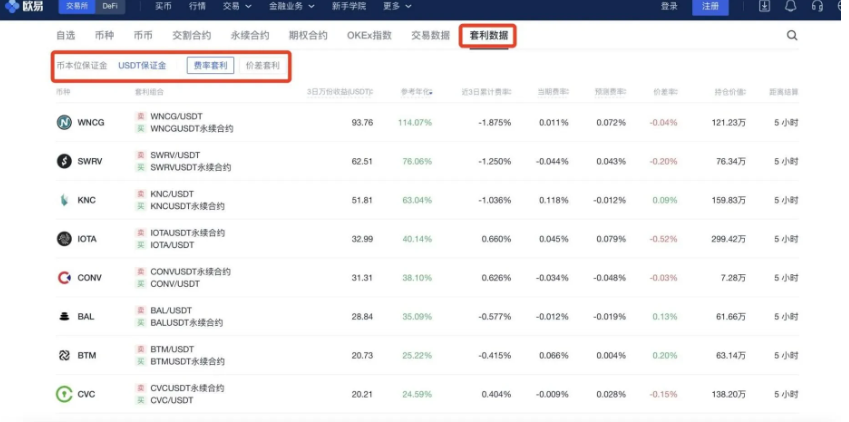The image size is (849, 422).
Task: Click the WNCG coin icon
Action: click(64, 122)
